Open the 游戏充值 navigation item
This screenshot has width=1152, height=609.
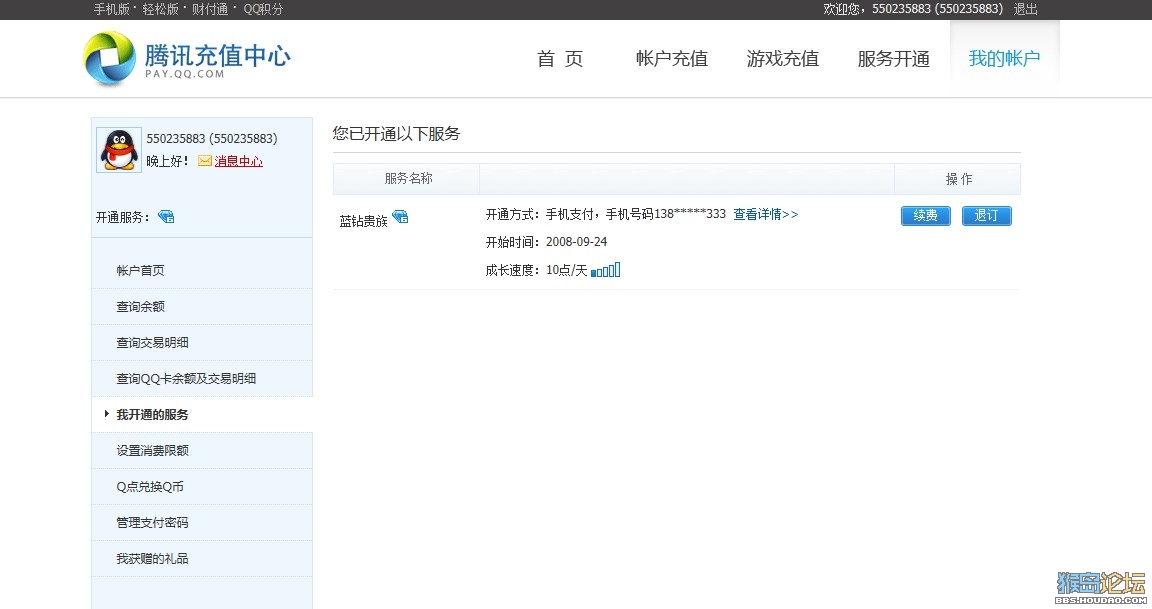(x=782, y=59)
